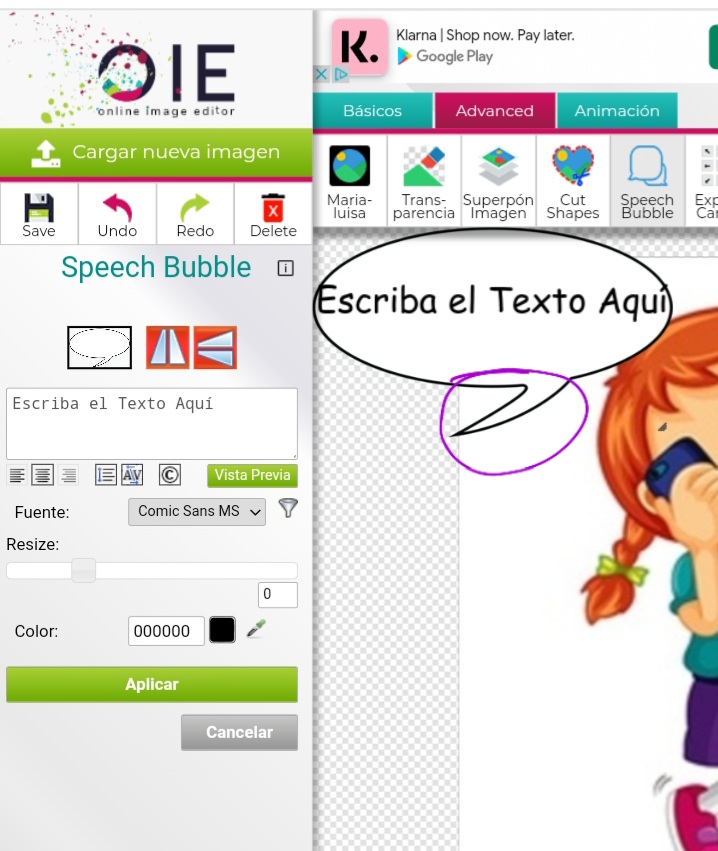Viewport: 718px width, 851px height.
Task: Click the Delete trash icon
Action: tap(273, 214)
